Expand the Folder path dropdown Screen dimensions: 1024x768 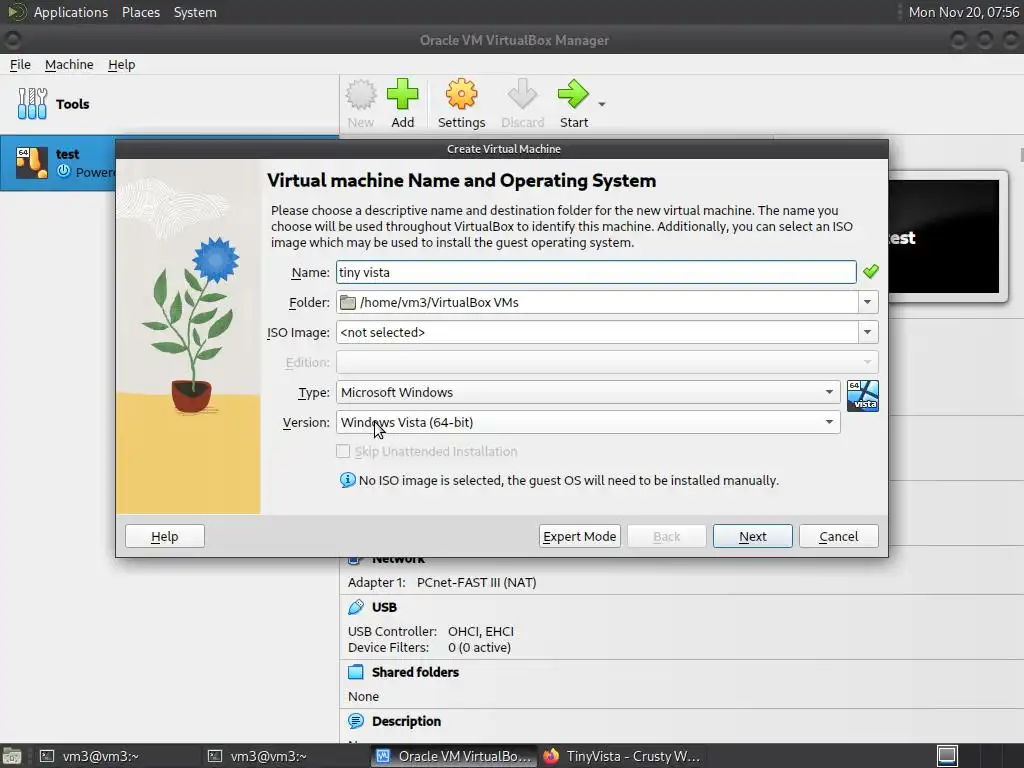(x=867, y=302)
